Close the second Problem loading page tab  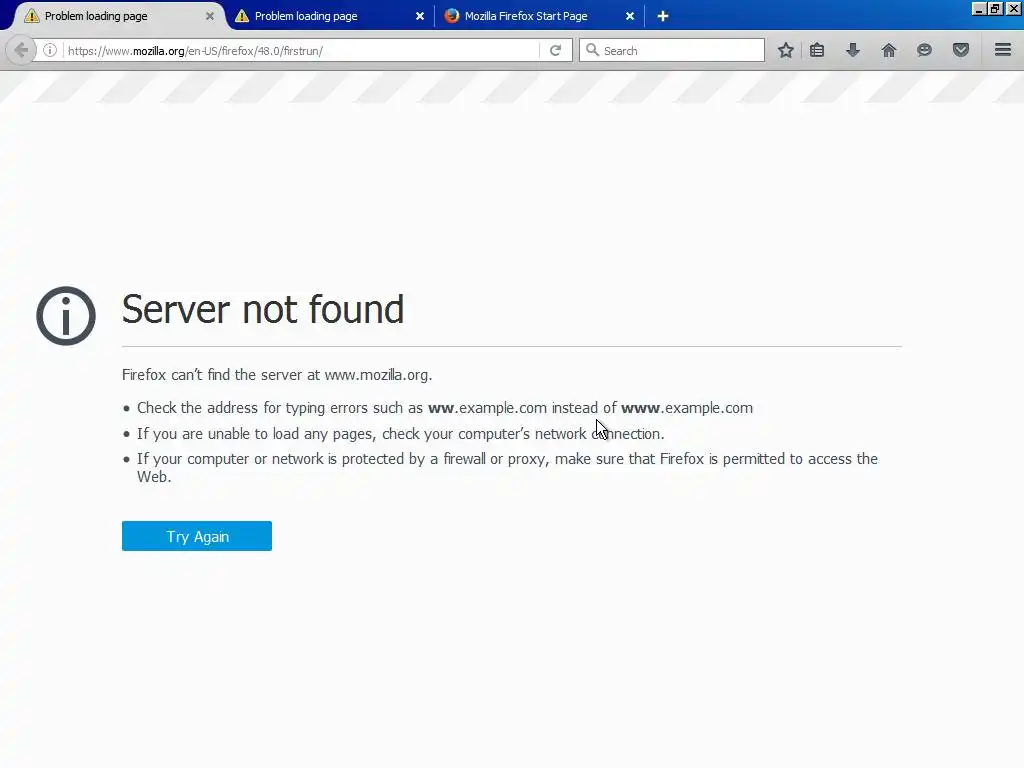pos(420,16)
